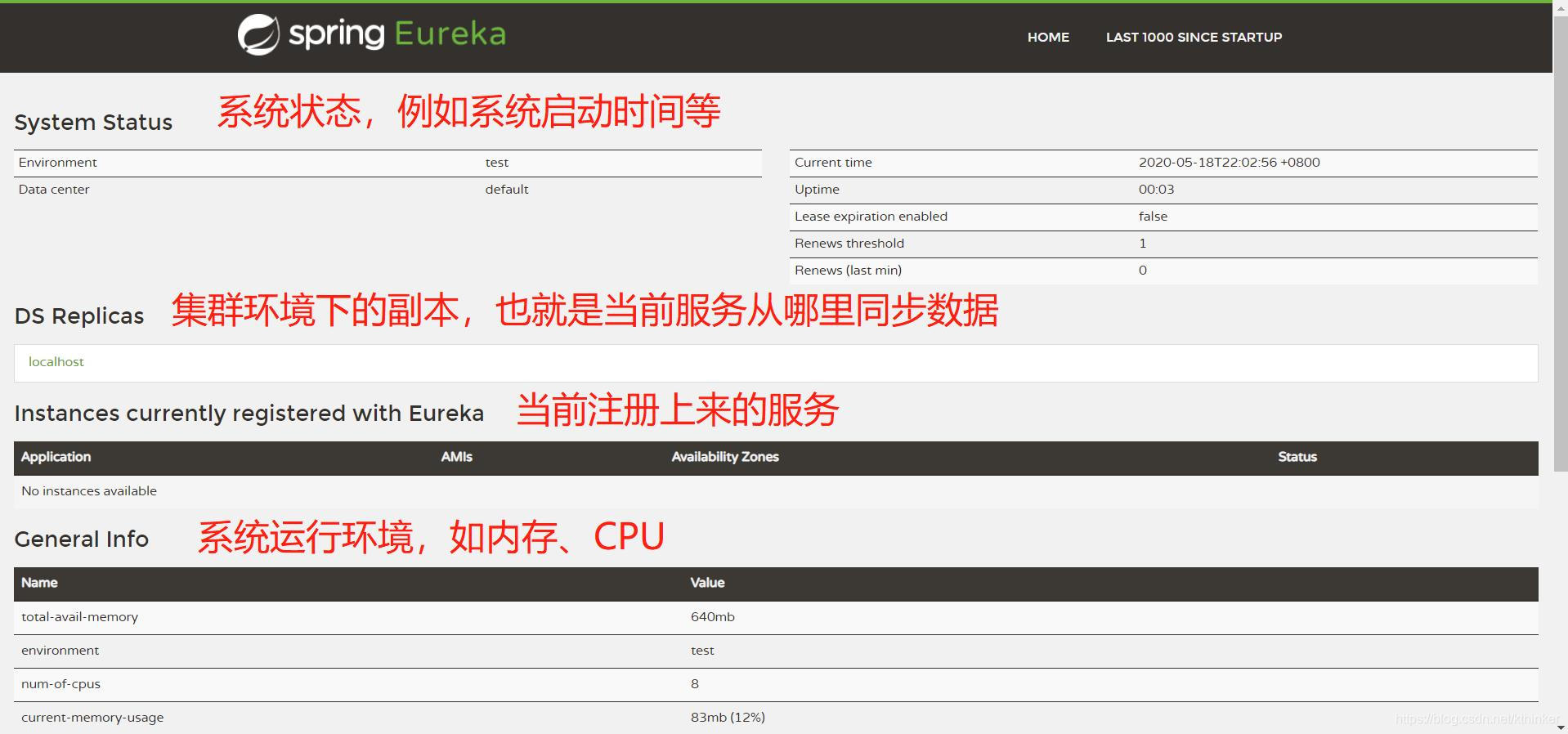
Task: Click the scrollbar down arrow
Action: click(x=1560, y=727)
